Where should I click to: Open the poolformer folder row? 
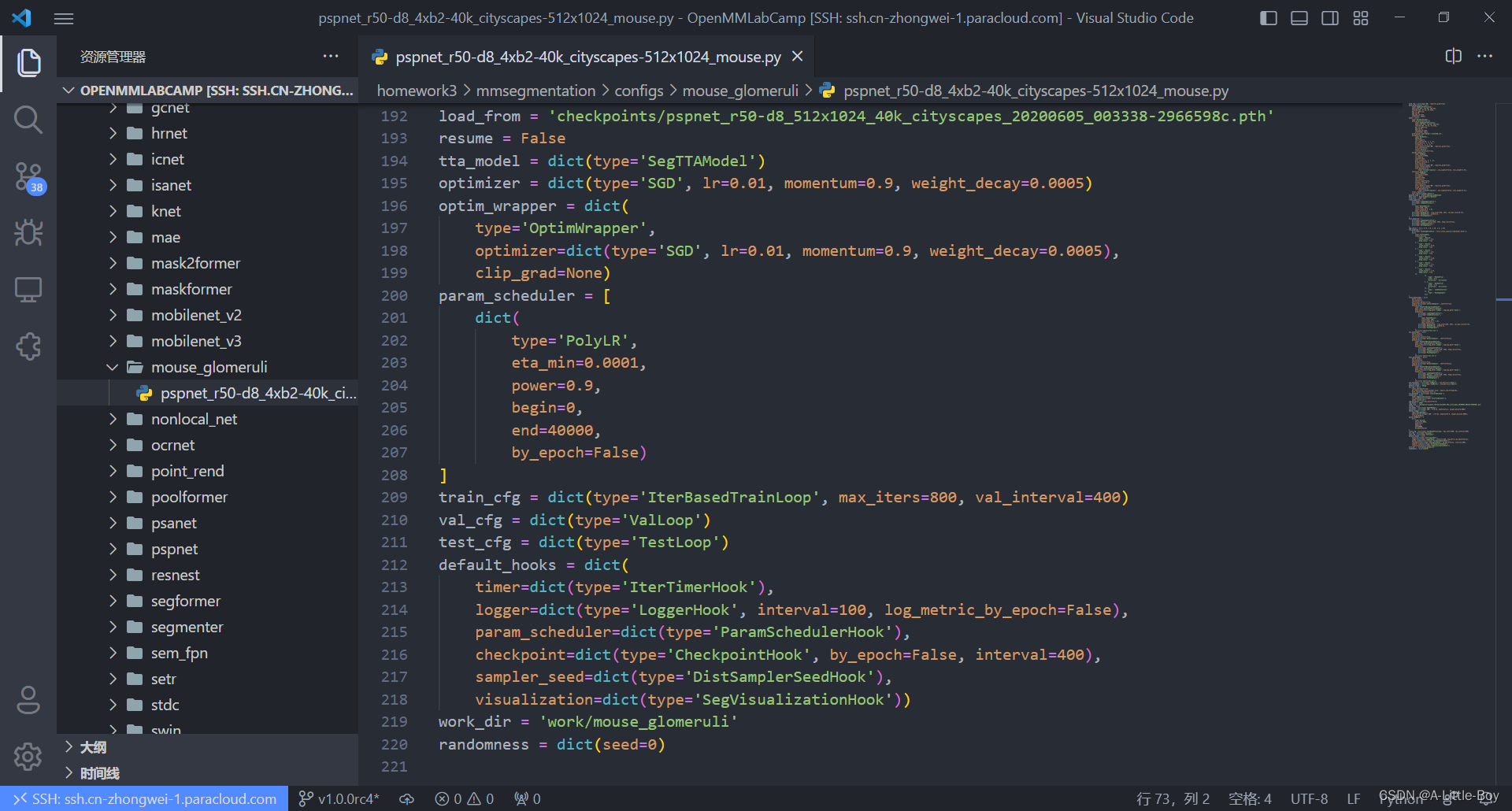click(208, 497)
